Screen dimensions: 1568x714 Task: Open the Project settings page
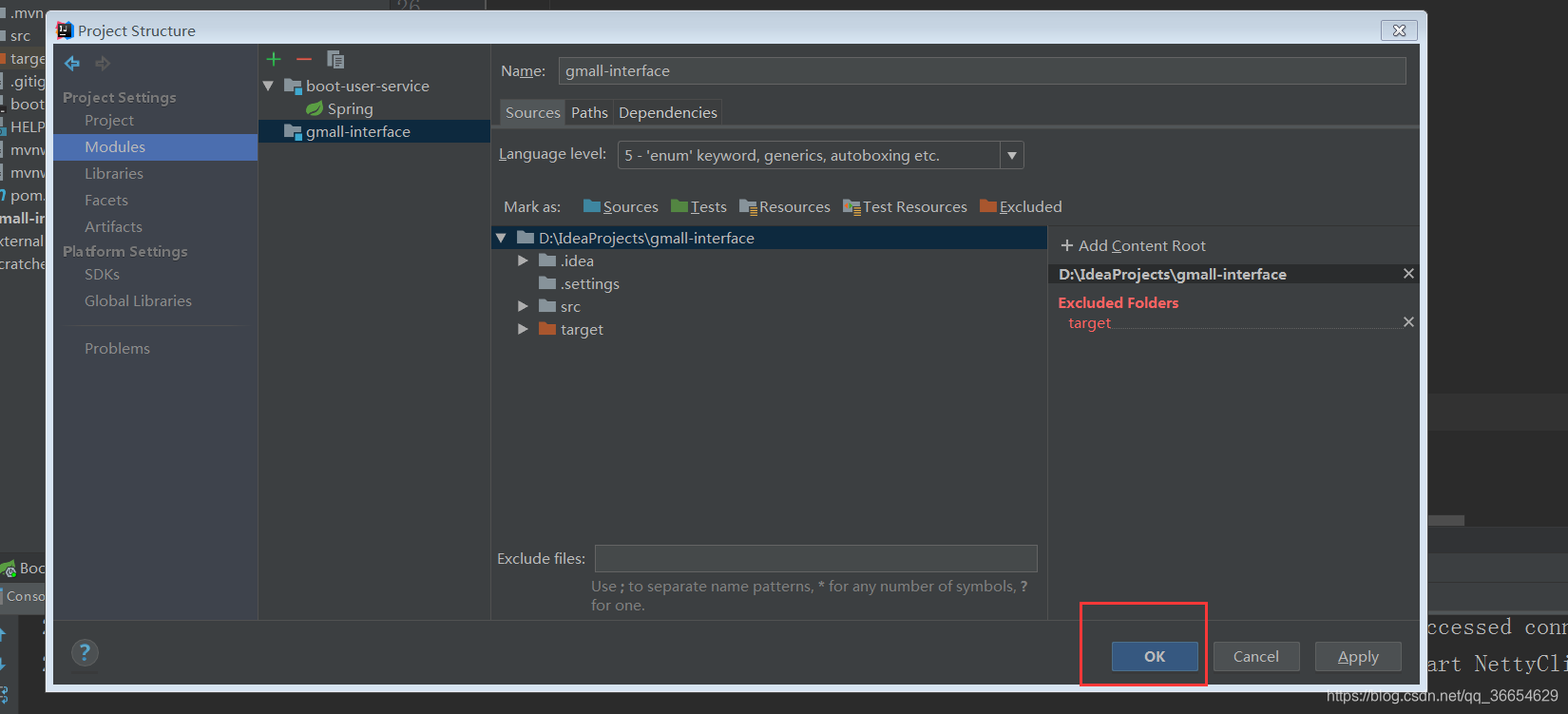pyautogui.click(x=109, y=120)
